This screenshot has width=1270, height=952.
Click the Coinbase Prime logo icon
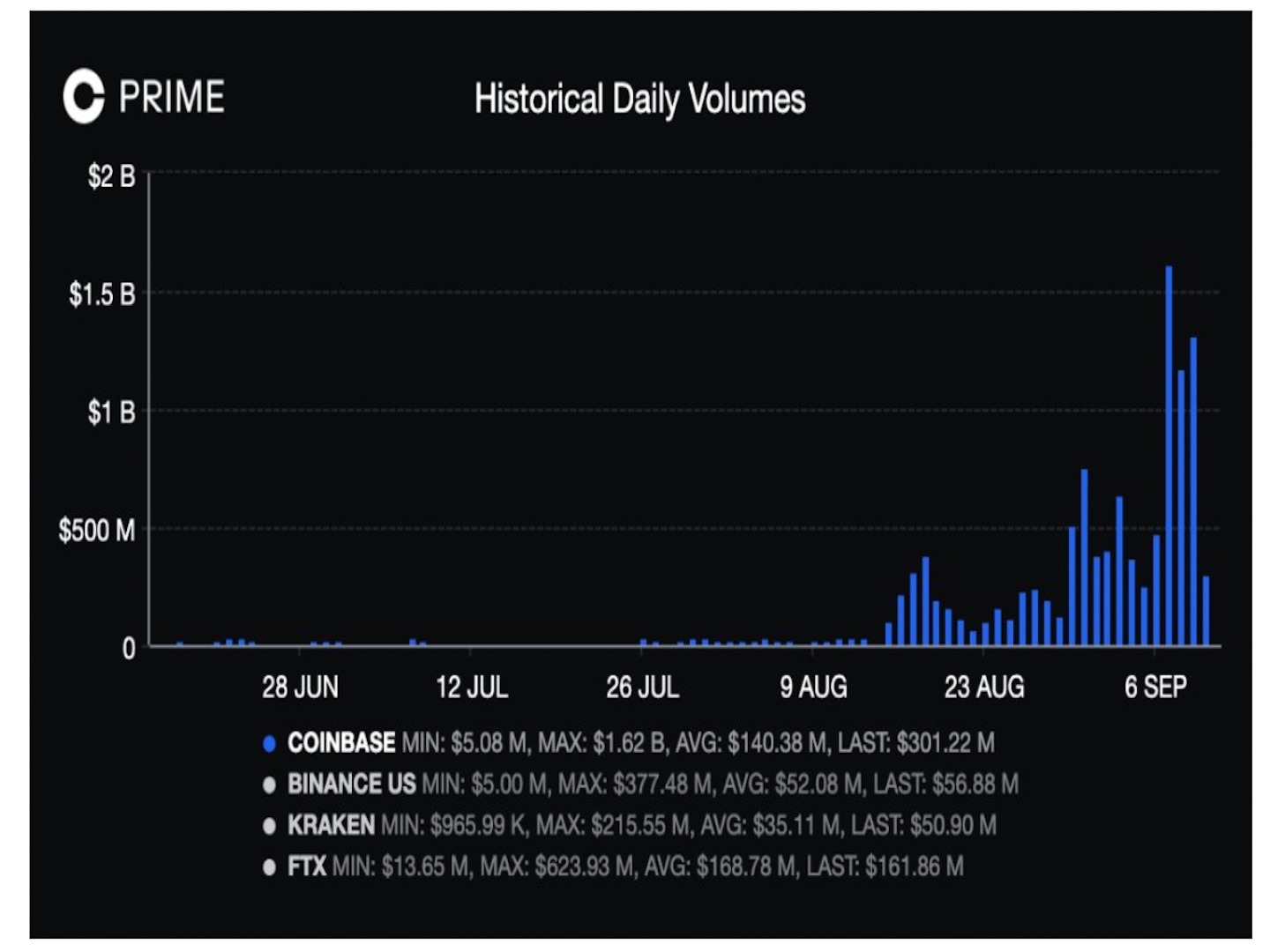(x=84, y=96)
